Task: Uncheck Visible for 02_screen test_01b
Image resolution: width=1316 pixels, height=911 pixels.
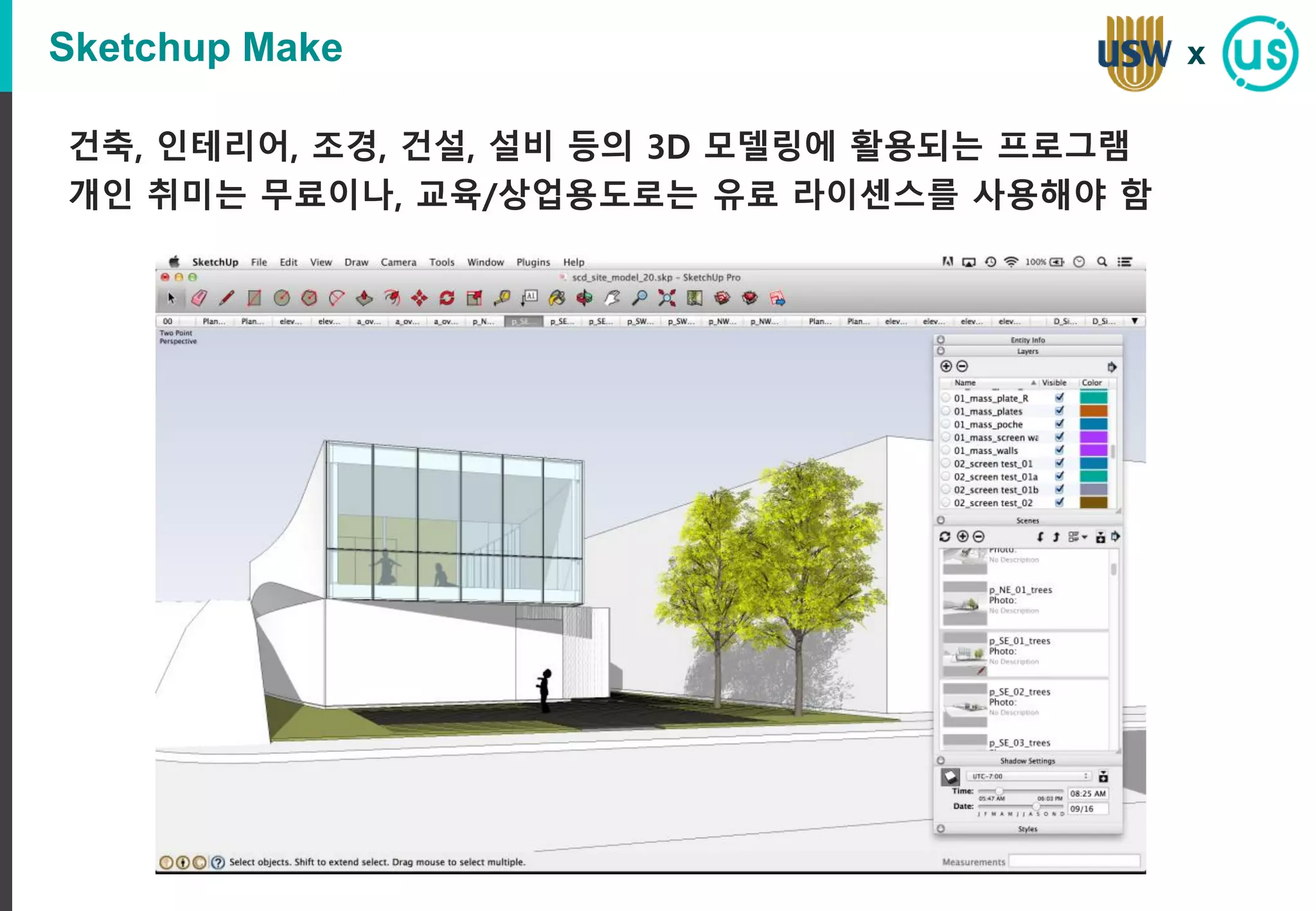Action: click(1060, 490)
